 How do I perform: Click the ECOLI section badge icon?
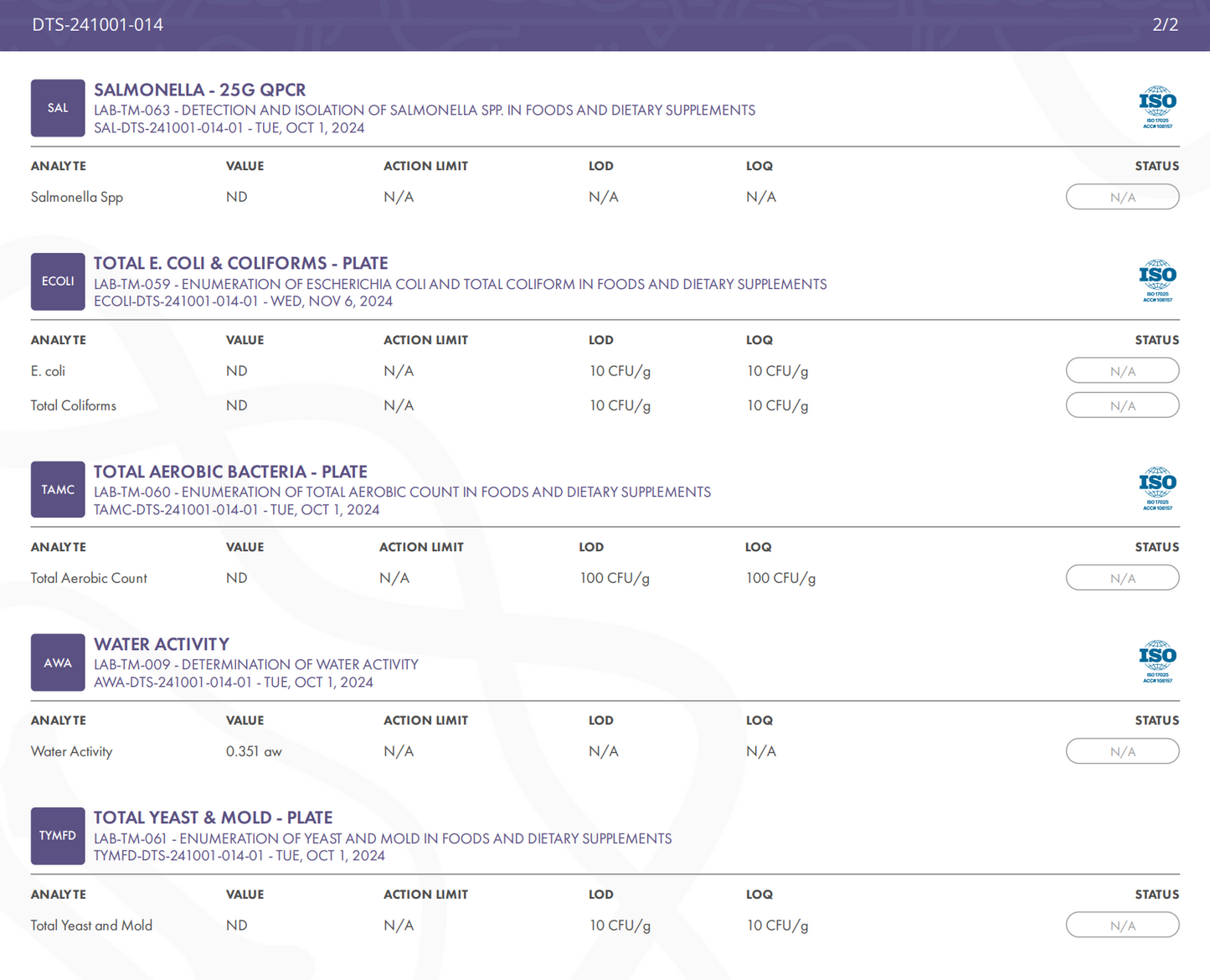click(x=58, y=281)
